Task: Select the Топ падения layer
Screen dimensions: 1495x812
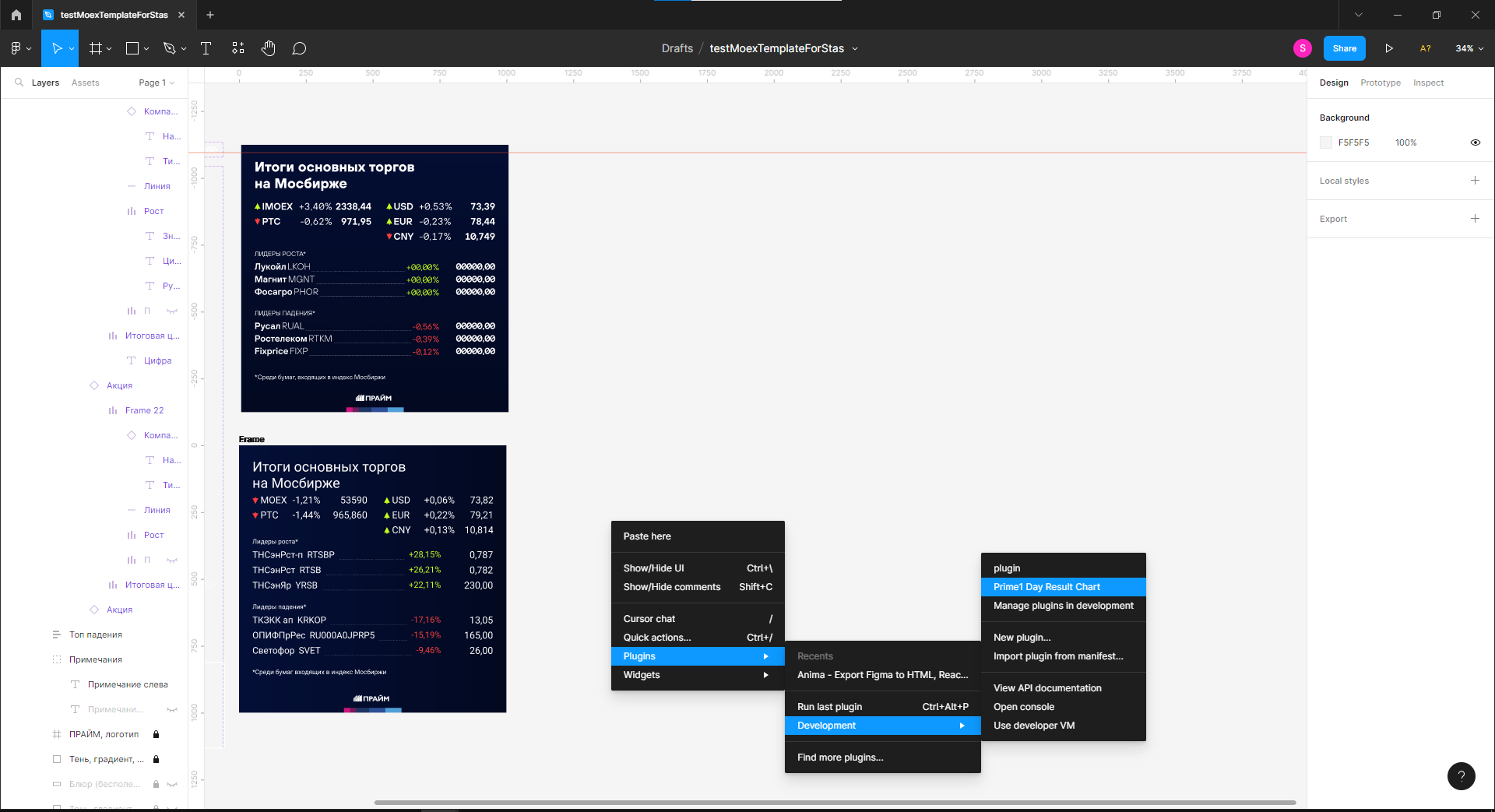Action: pyautogui.click(x=96, y=634)
